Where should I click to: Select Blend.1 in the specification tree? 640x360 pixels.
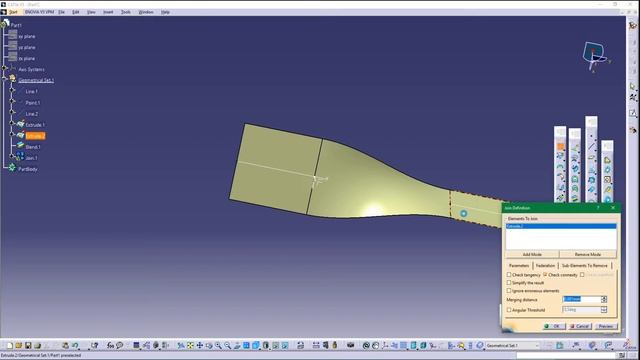(x=33, y=147)
